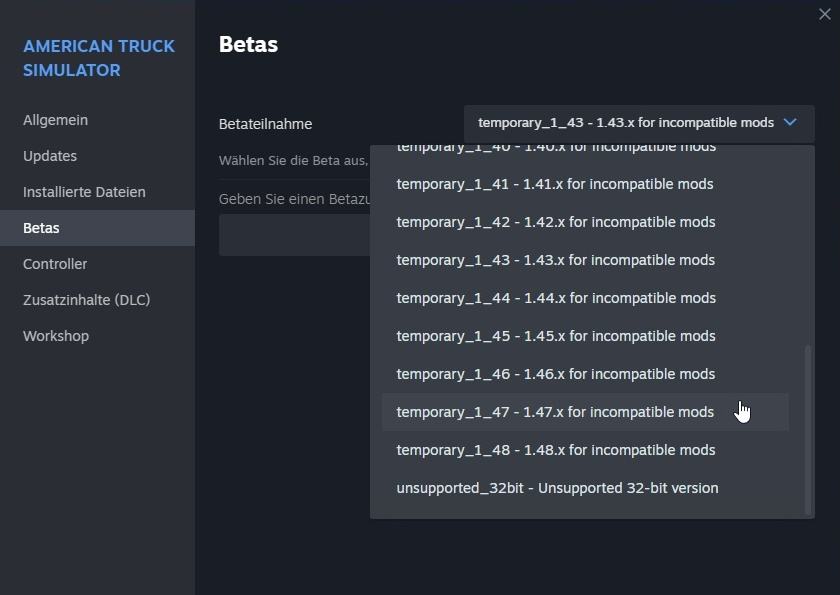
Task: Select highlighted temporary_1_47 beta option
Action: pyautogui.click(x=585, y=412)
